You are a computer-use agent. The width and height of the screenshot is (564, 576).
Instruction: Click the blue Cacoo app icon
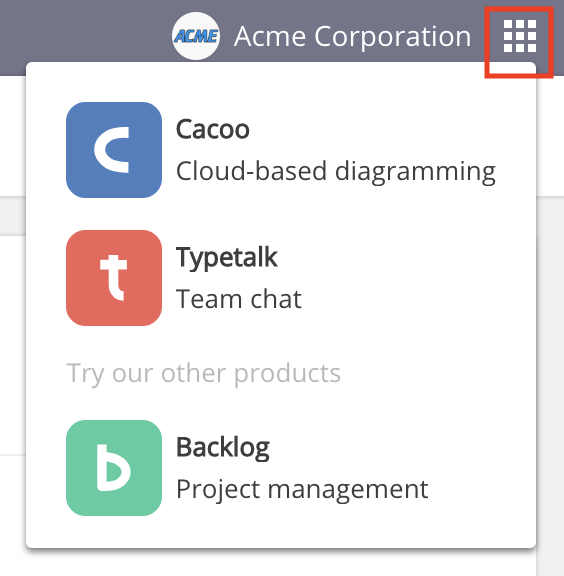point(114,150)
